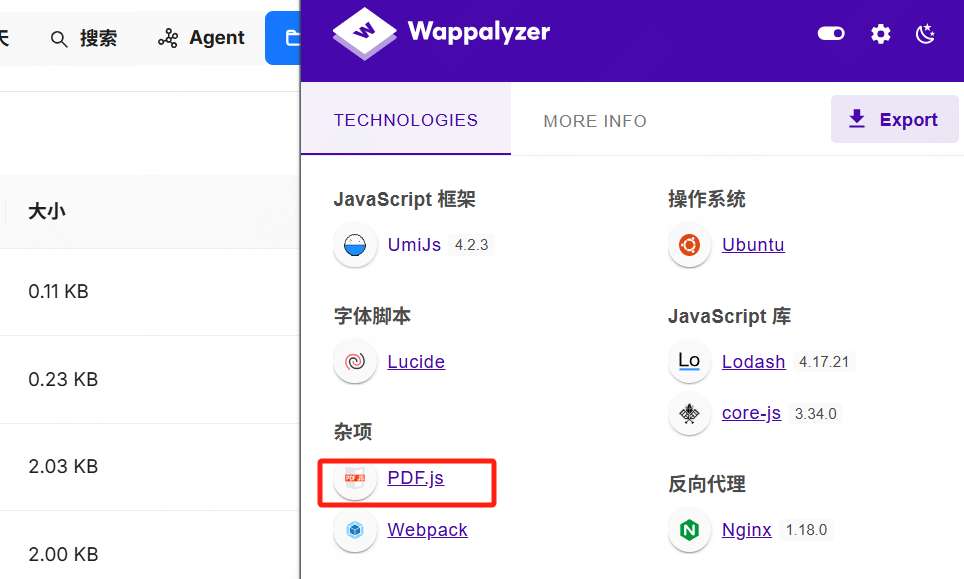Open the MORE INFO tab
This screenshot has height=579, width=964.
coord(595,121)
